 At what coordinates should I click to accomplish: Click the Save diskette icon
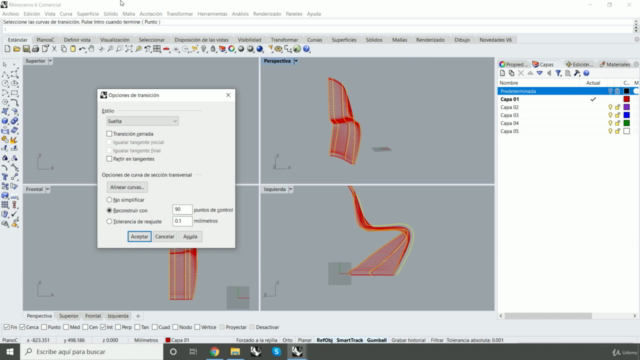pos(26,49)
